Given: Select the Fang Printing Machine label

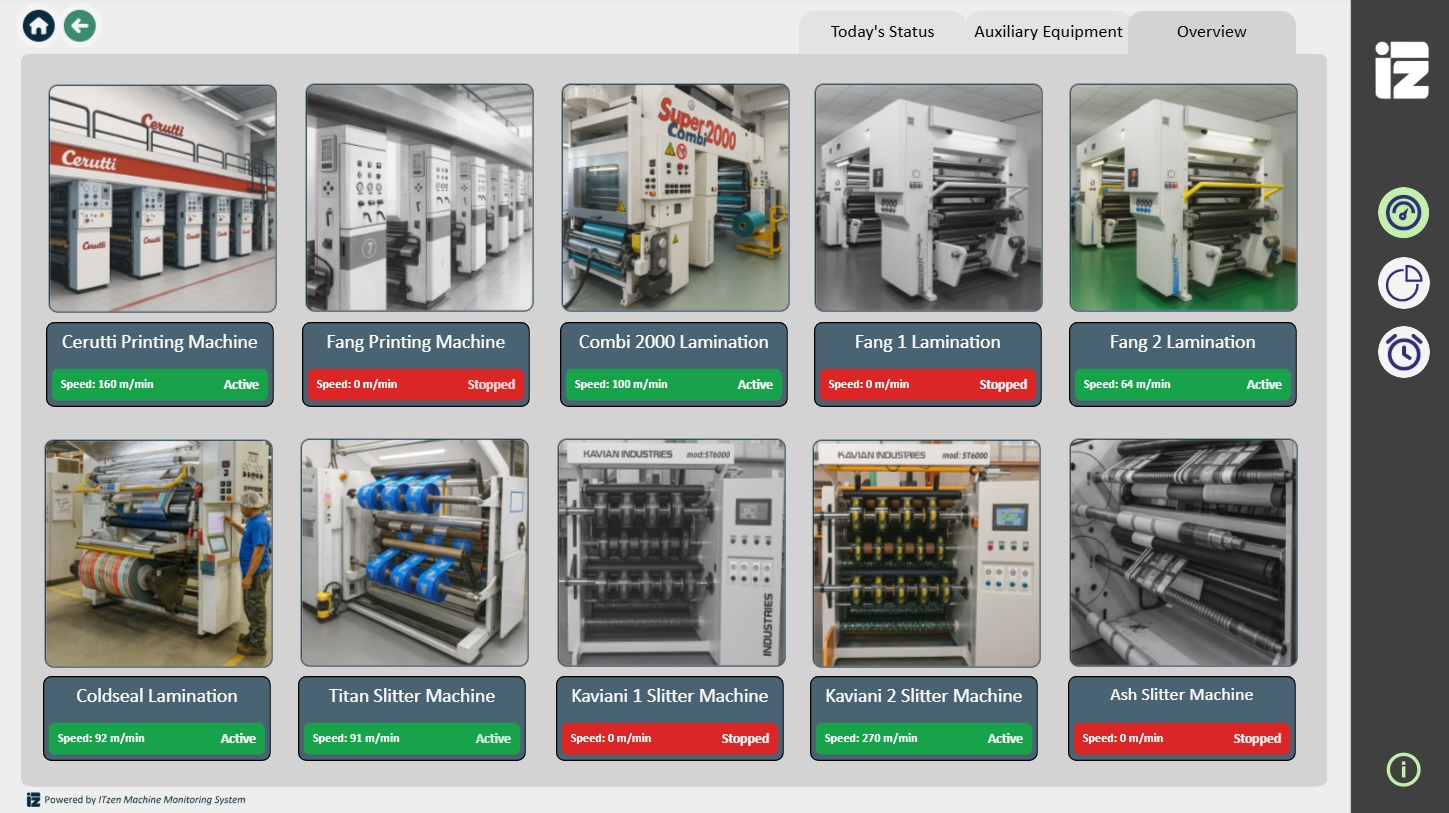Looking at the screenshot, I should (415, 342).
